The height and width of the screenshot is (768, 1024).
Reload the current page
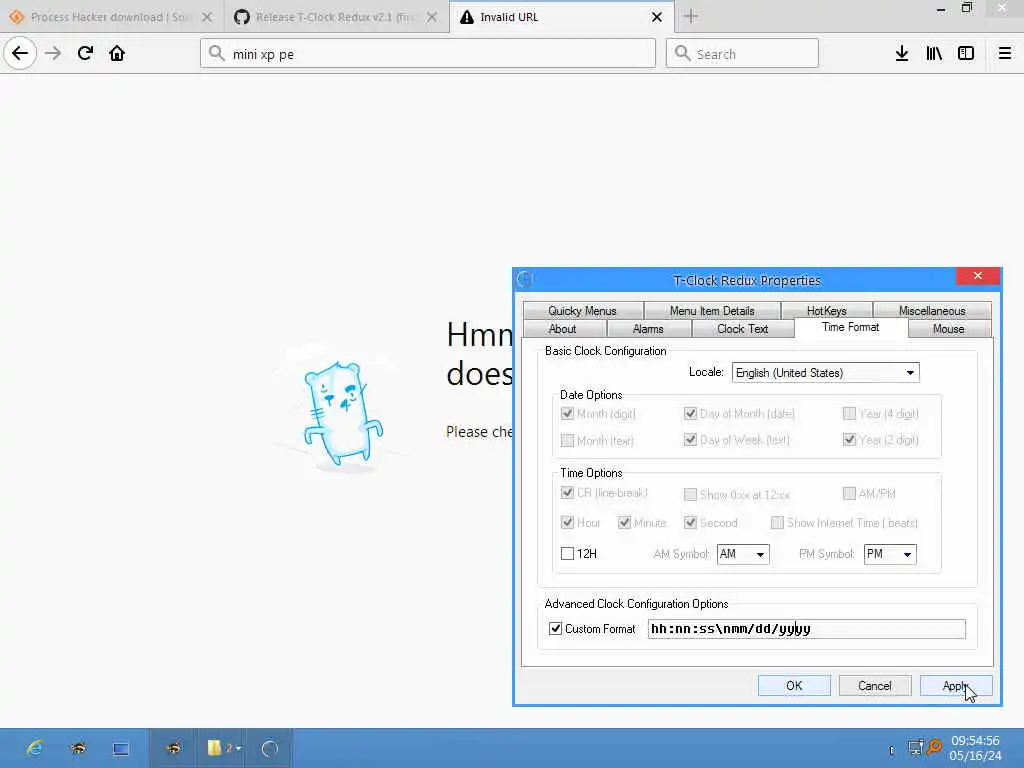85,53
